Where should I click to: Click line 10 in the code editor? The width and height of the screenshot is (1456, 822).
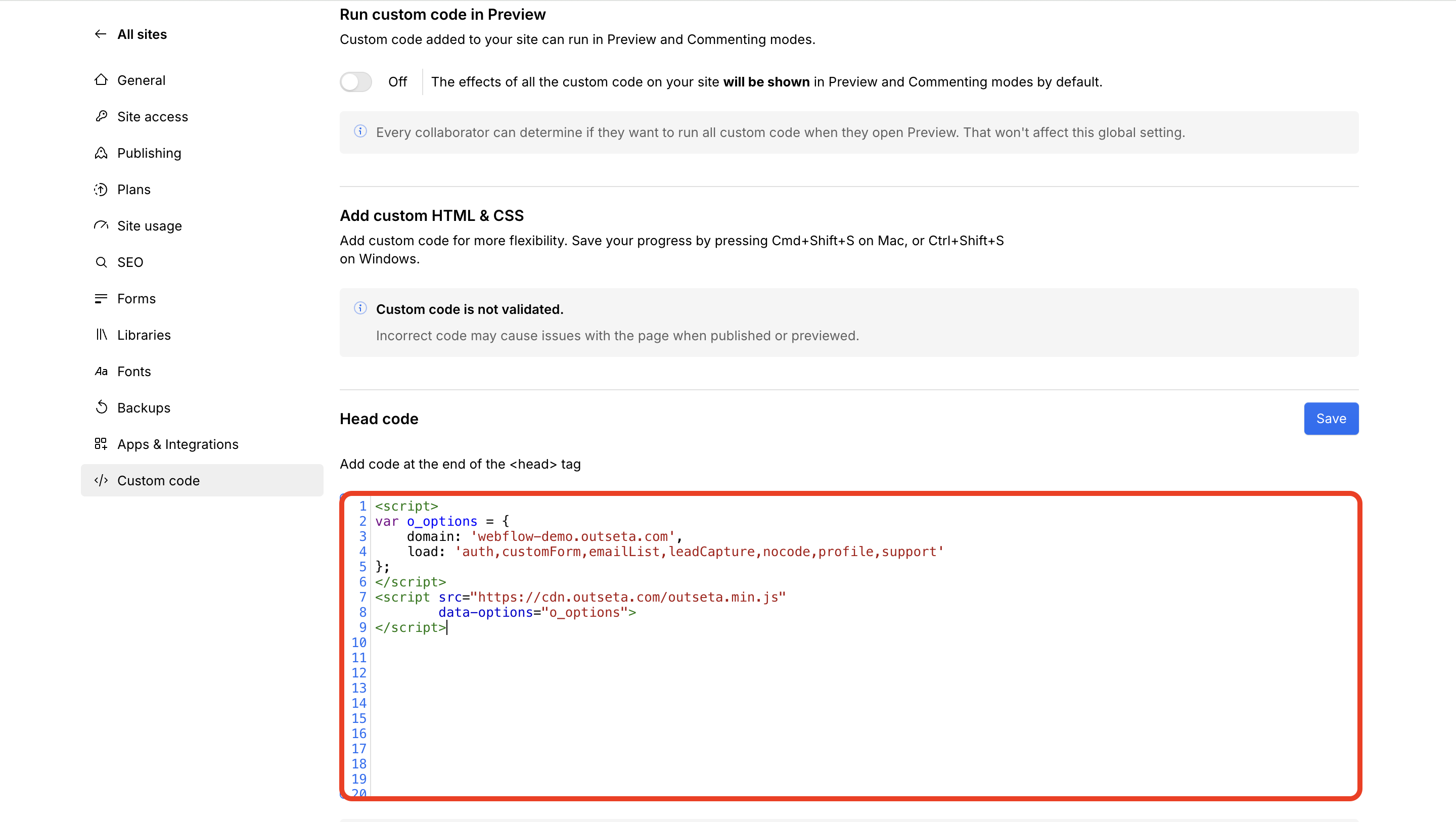[509, 643]
